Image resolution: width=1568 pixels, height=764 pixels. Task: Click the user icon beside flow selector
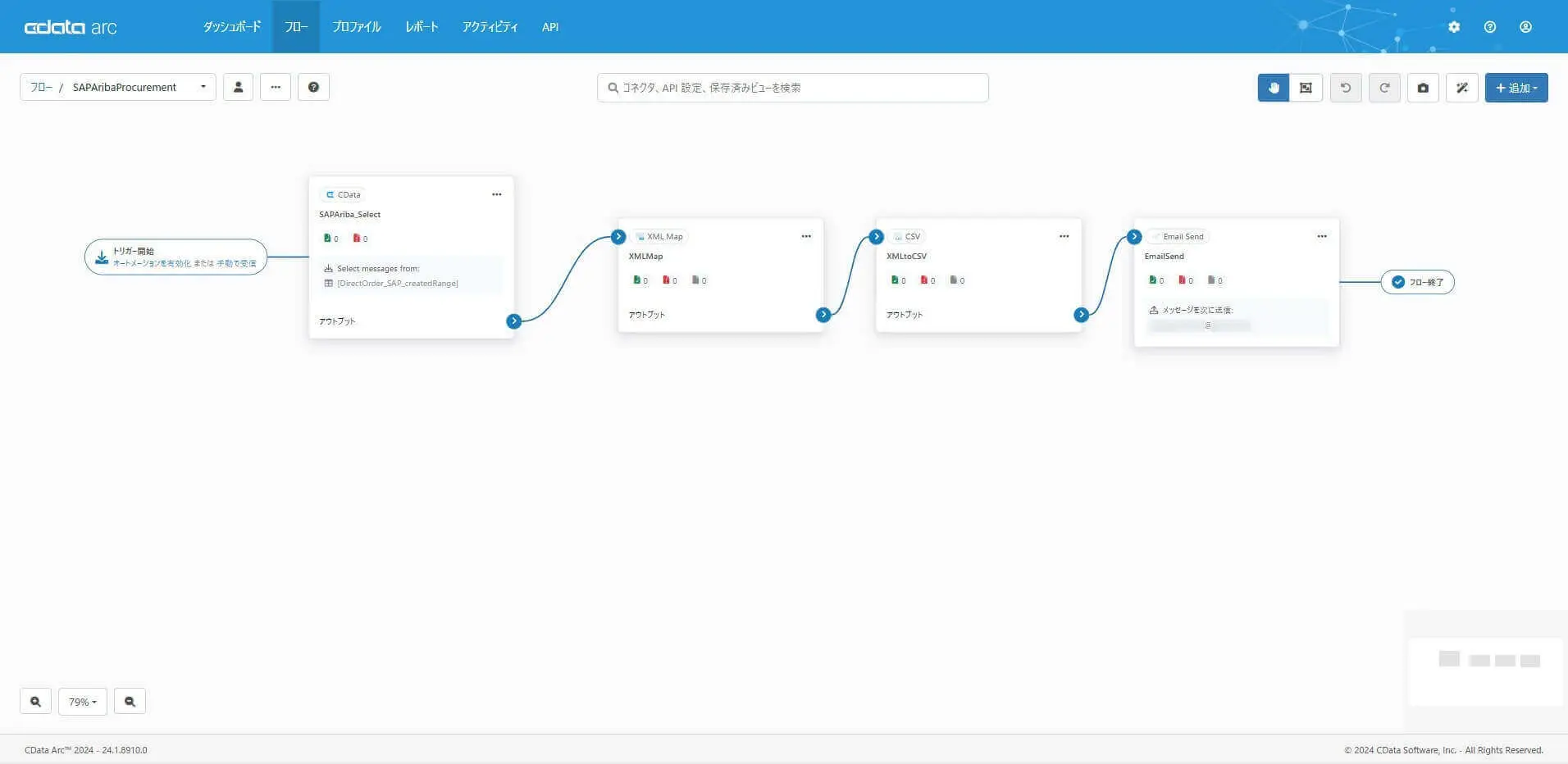pos(238,87)
